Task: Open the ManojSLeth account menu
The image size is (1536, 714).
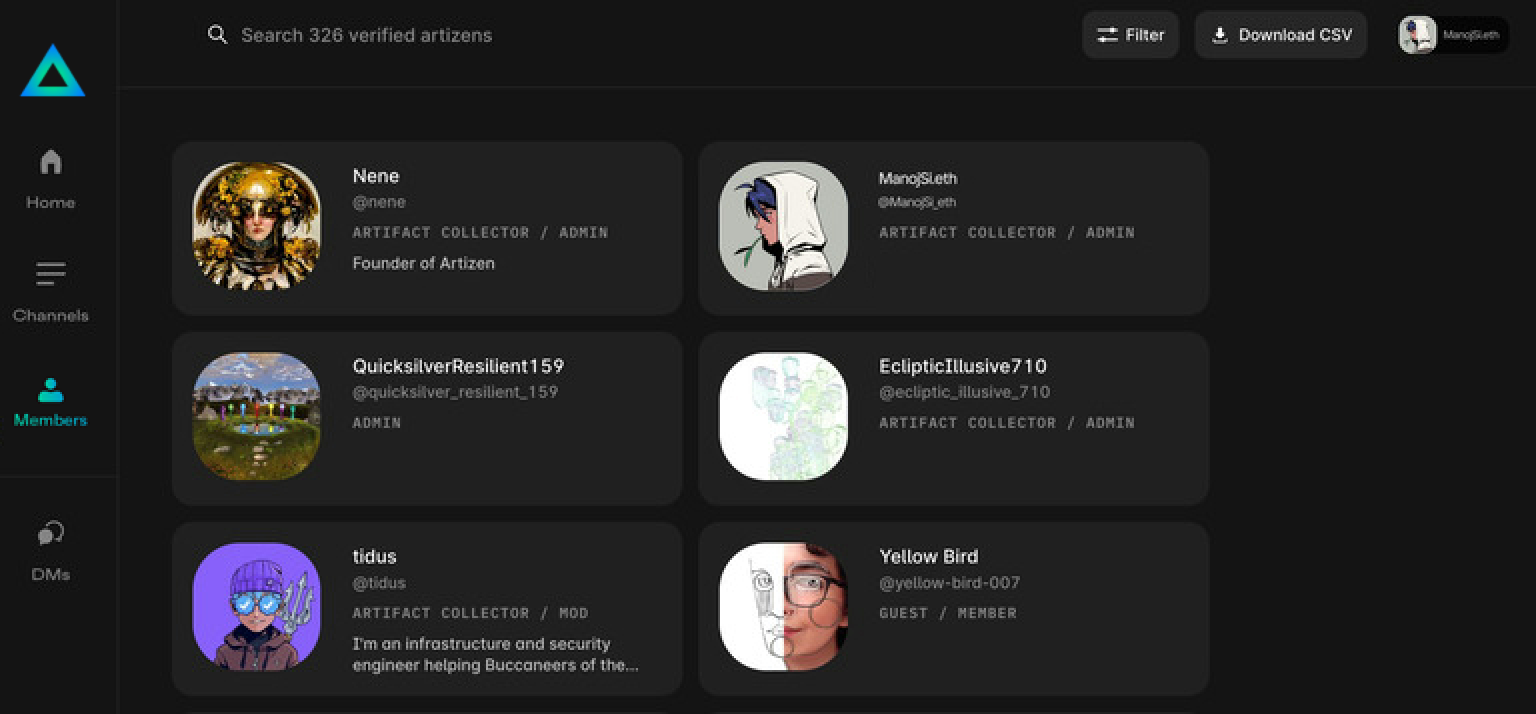Action: point(1452,35)
